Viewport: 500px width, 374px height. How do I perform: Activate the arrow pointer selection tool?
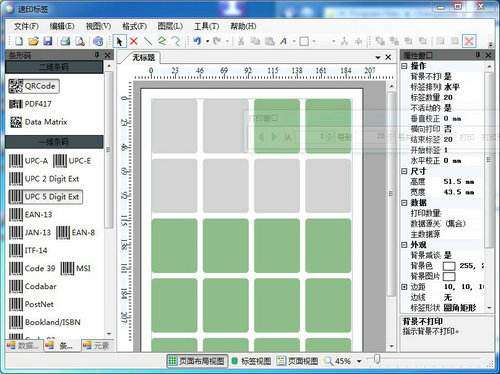coord(119,41)
